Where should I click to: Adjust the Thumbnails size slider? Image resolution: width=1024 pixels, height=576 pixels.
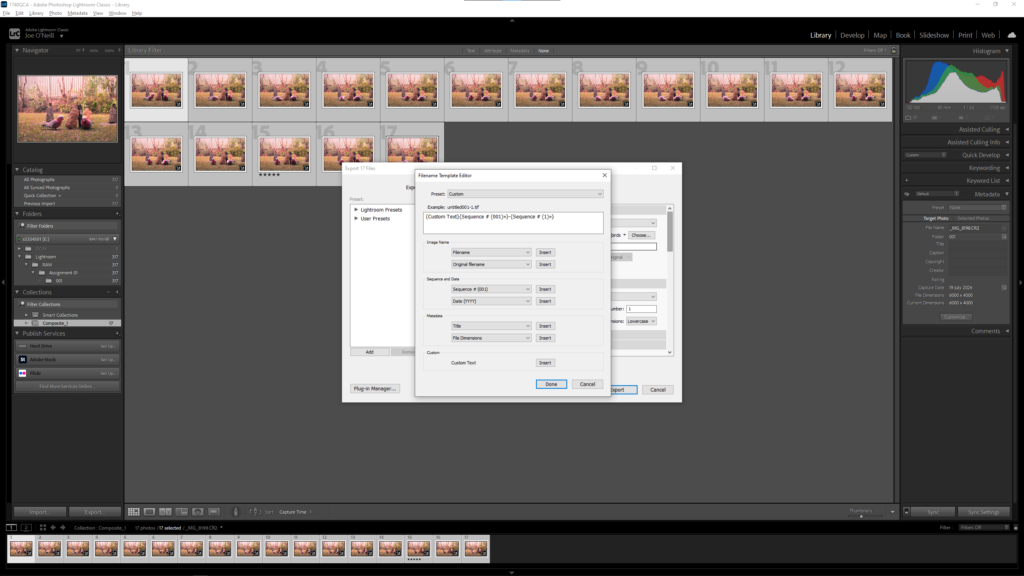coord(861,516)
